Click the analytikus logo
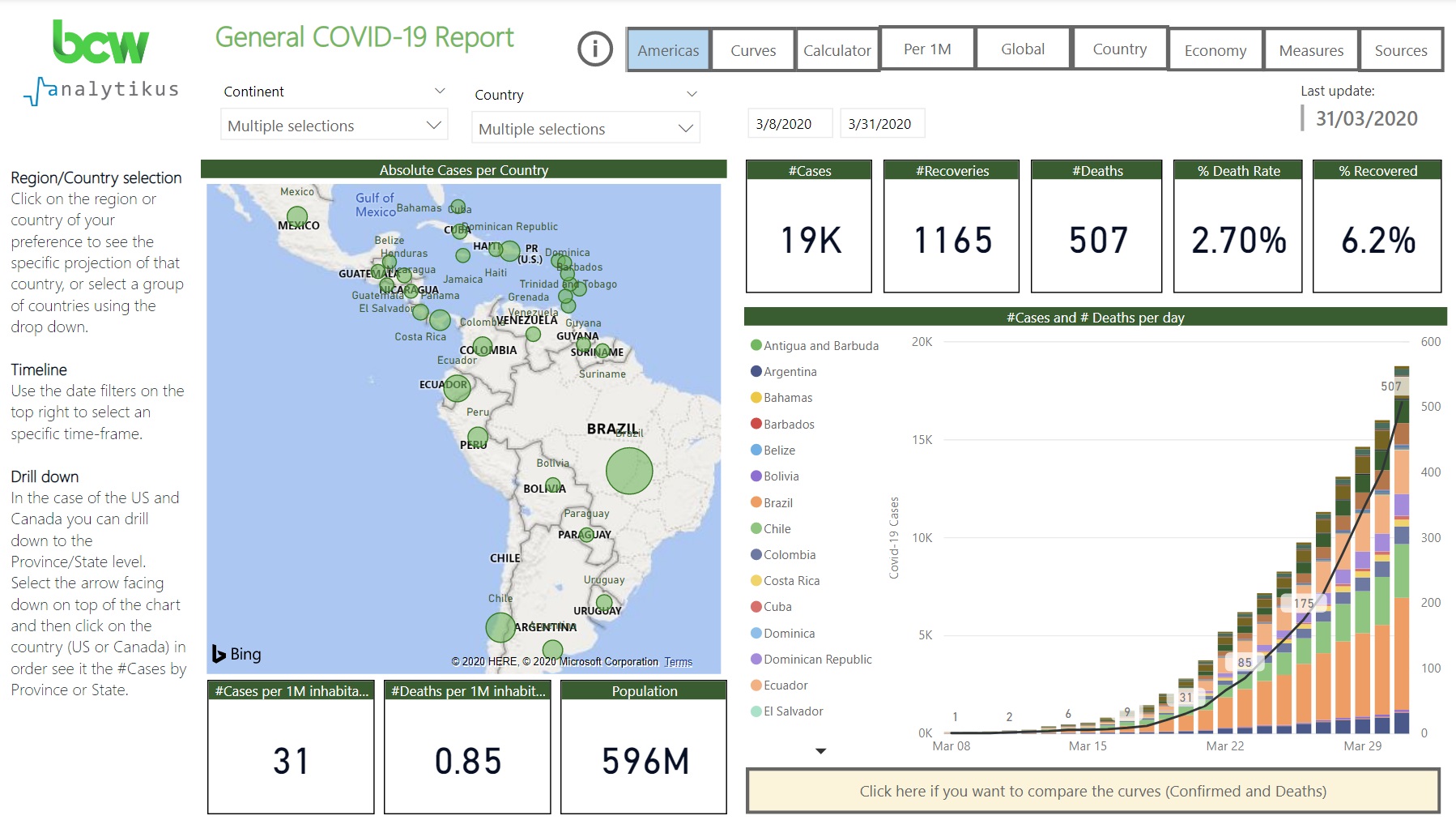The image size is (1456, 820). click(101, 90)
